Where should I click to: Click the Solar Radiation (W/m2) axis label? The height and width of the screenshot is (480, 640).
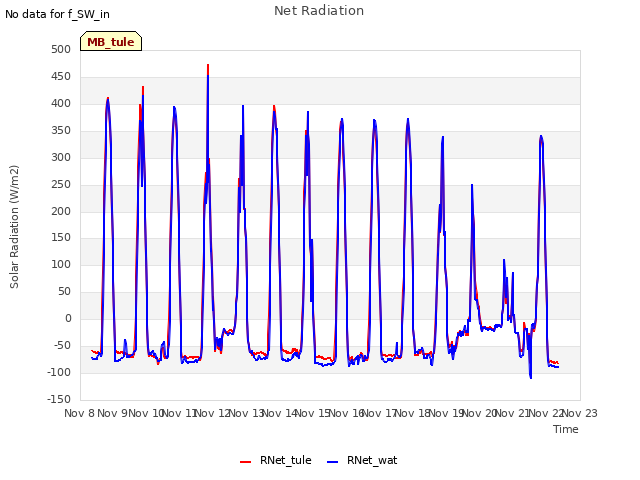click(14, 227)
